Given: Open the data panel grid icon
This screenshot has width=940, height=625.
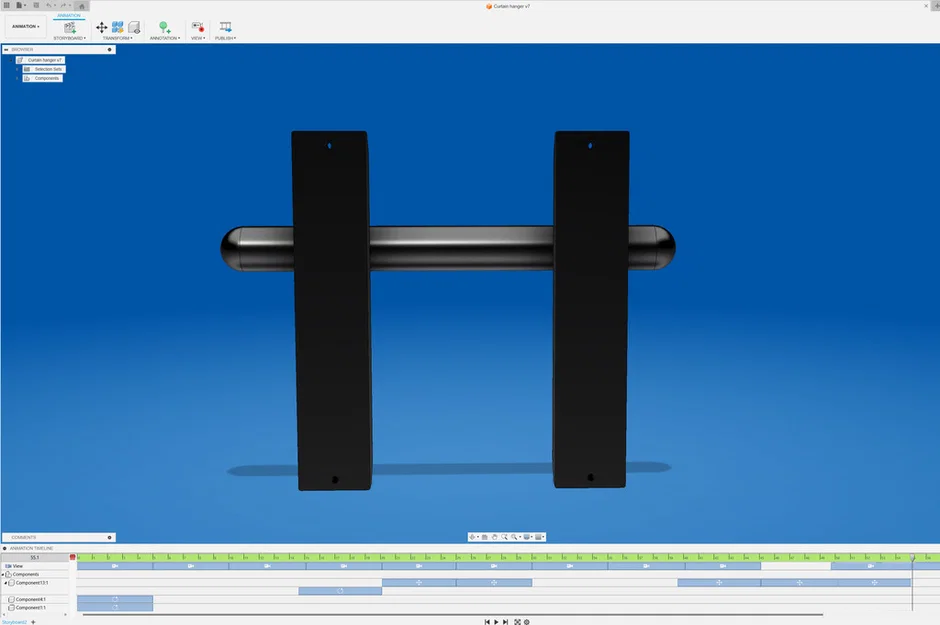Looking at the screenshot, I should point(7,5).
